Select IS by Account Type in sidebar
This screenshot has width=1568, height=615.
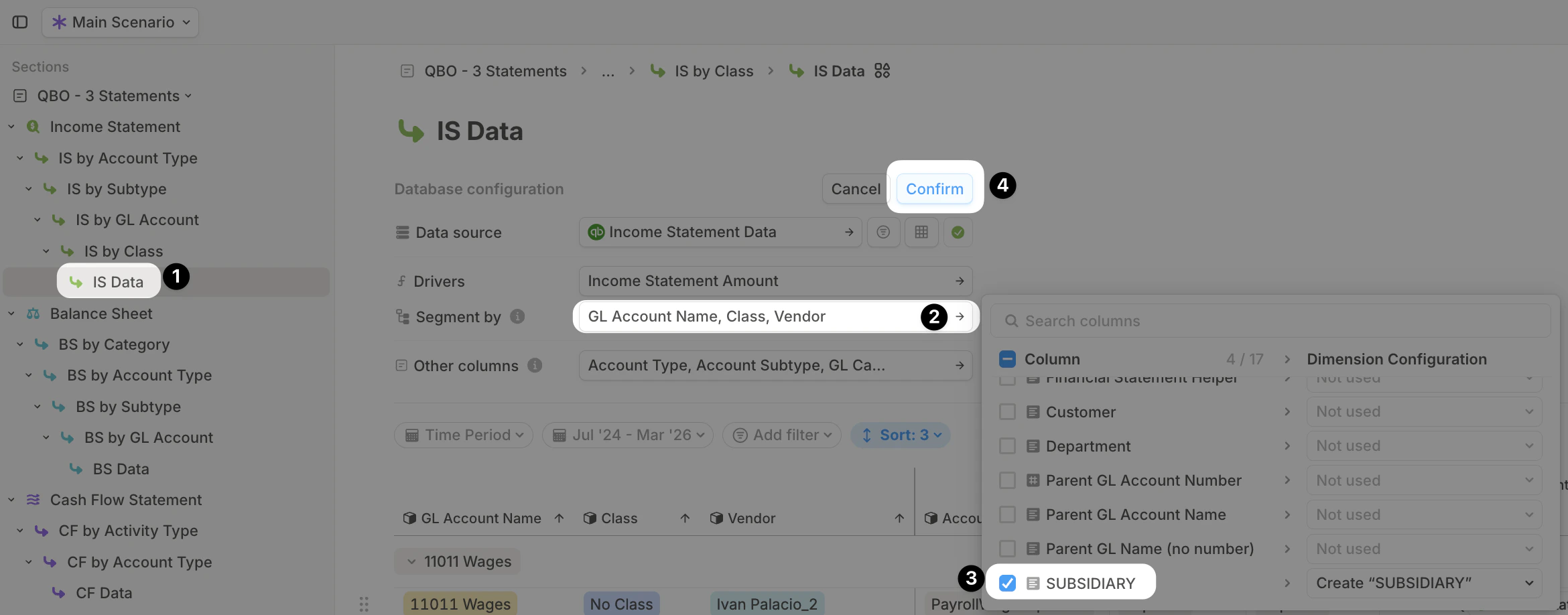tap(127, 158)
